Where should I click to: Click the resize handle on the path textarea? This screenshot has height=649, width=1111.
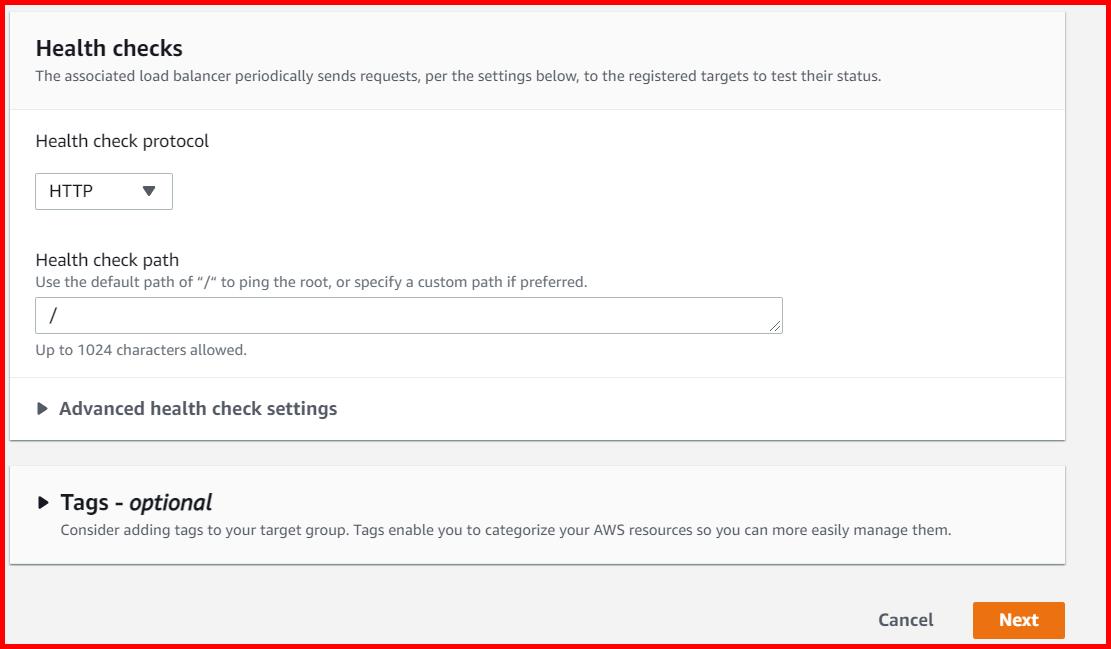tap(777, 325)
